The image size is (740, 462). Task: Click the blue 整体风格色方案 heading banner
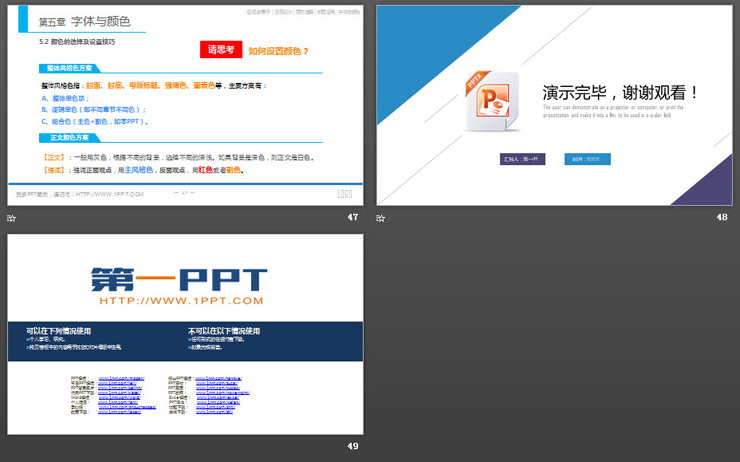tap(69, 68)
